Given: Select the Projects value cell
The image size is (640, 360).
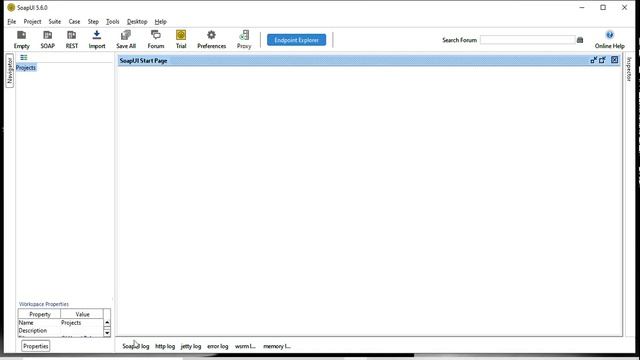Looking at the screenshot, I should tap(82, 322).
